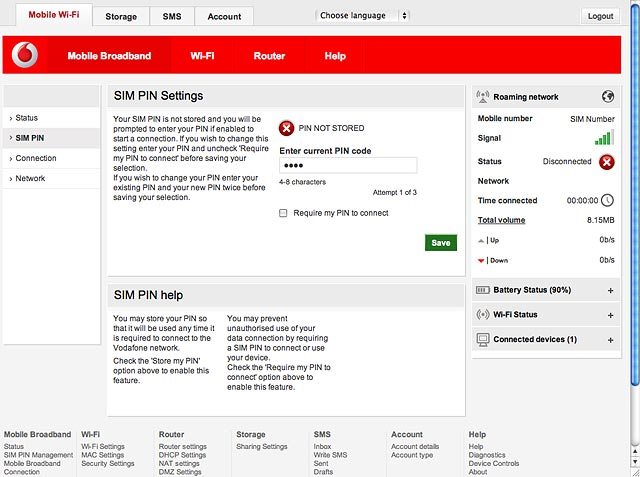Open NAT settings footer link
The image size is (640, 477).
179,464
